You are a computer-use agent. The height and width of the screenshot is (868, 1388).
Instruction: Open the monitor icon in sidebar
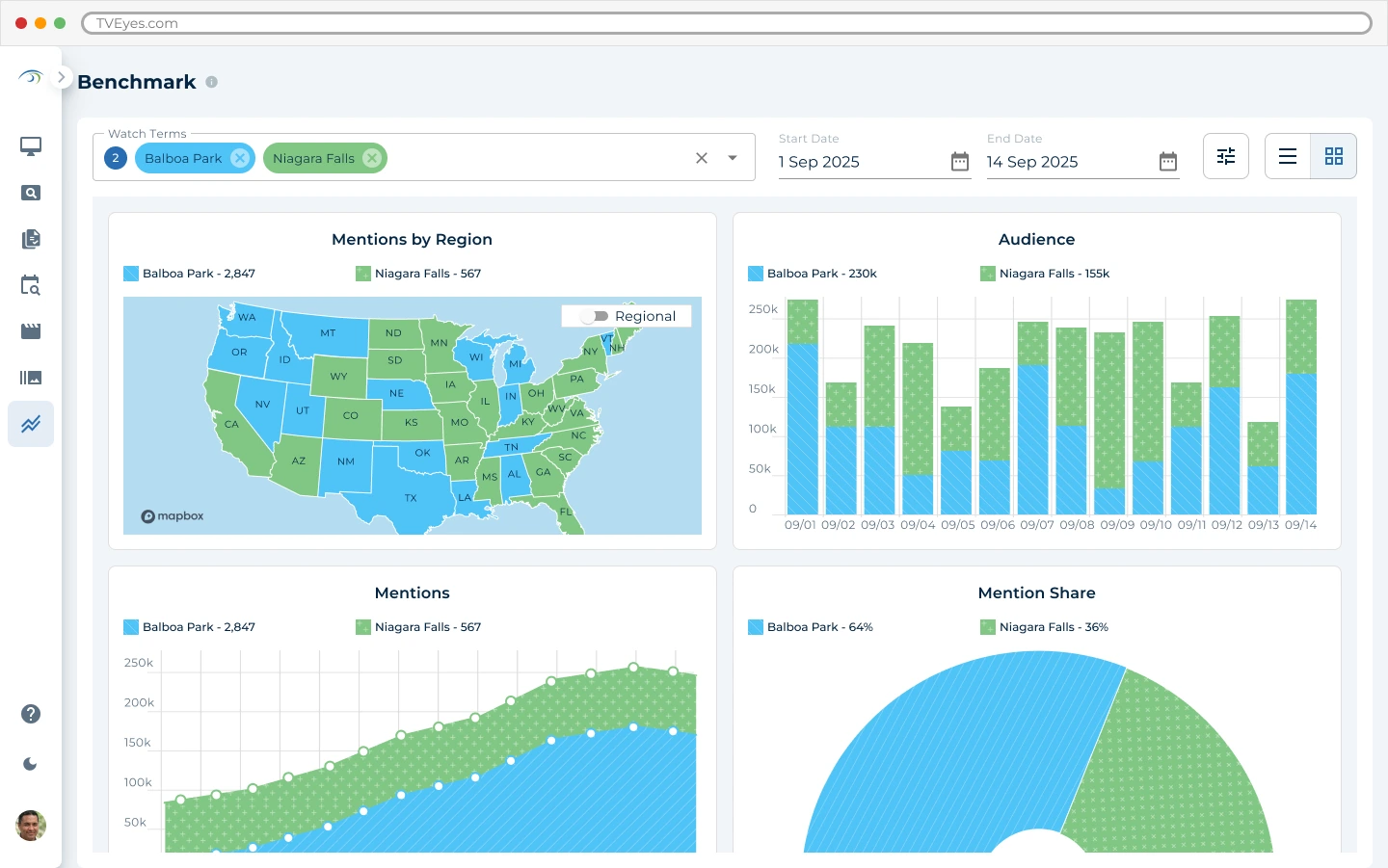coord(31,146)
